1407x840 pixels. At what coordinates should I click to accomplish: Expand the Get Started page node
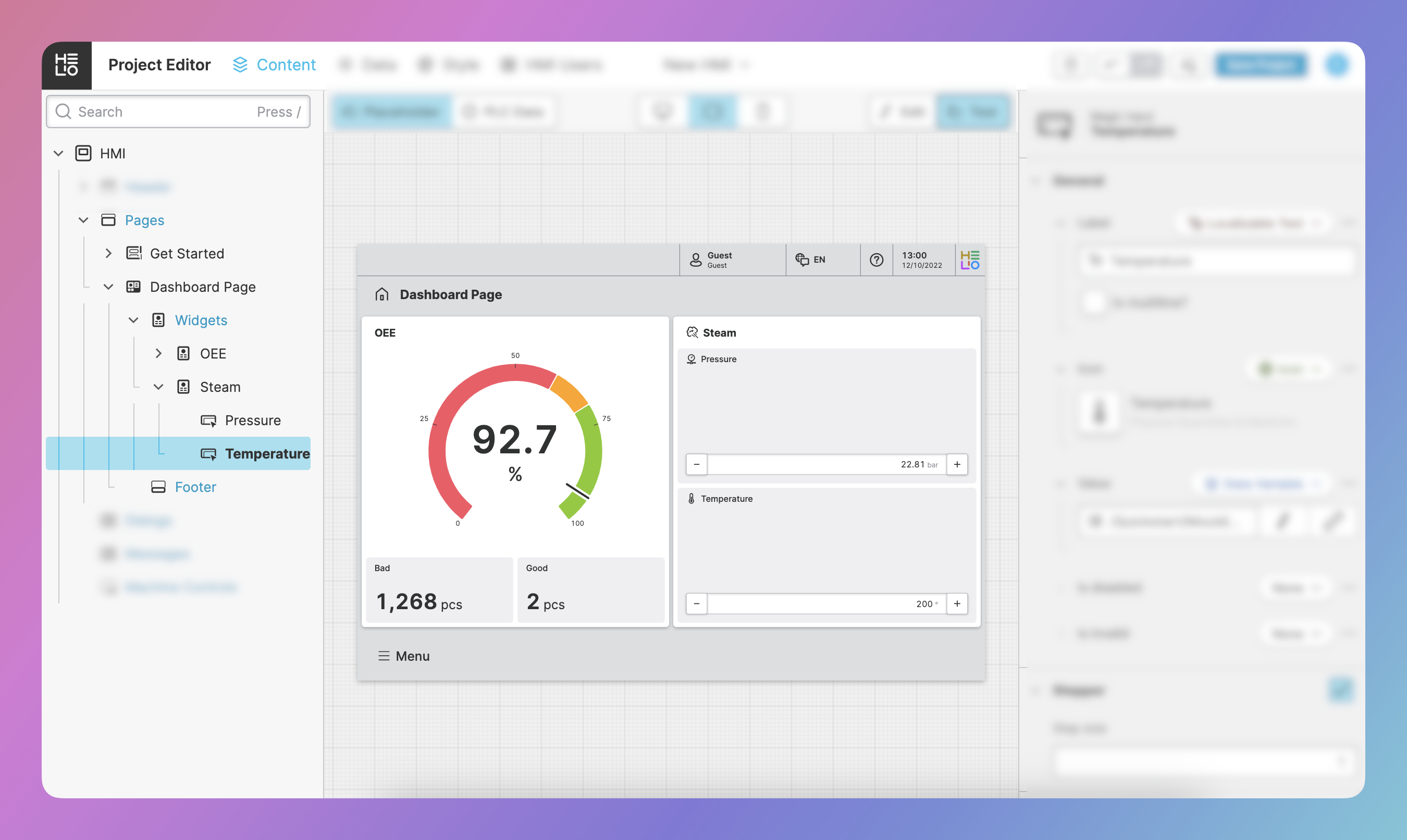[108, 254]
